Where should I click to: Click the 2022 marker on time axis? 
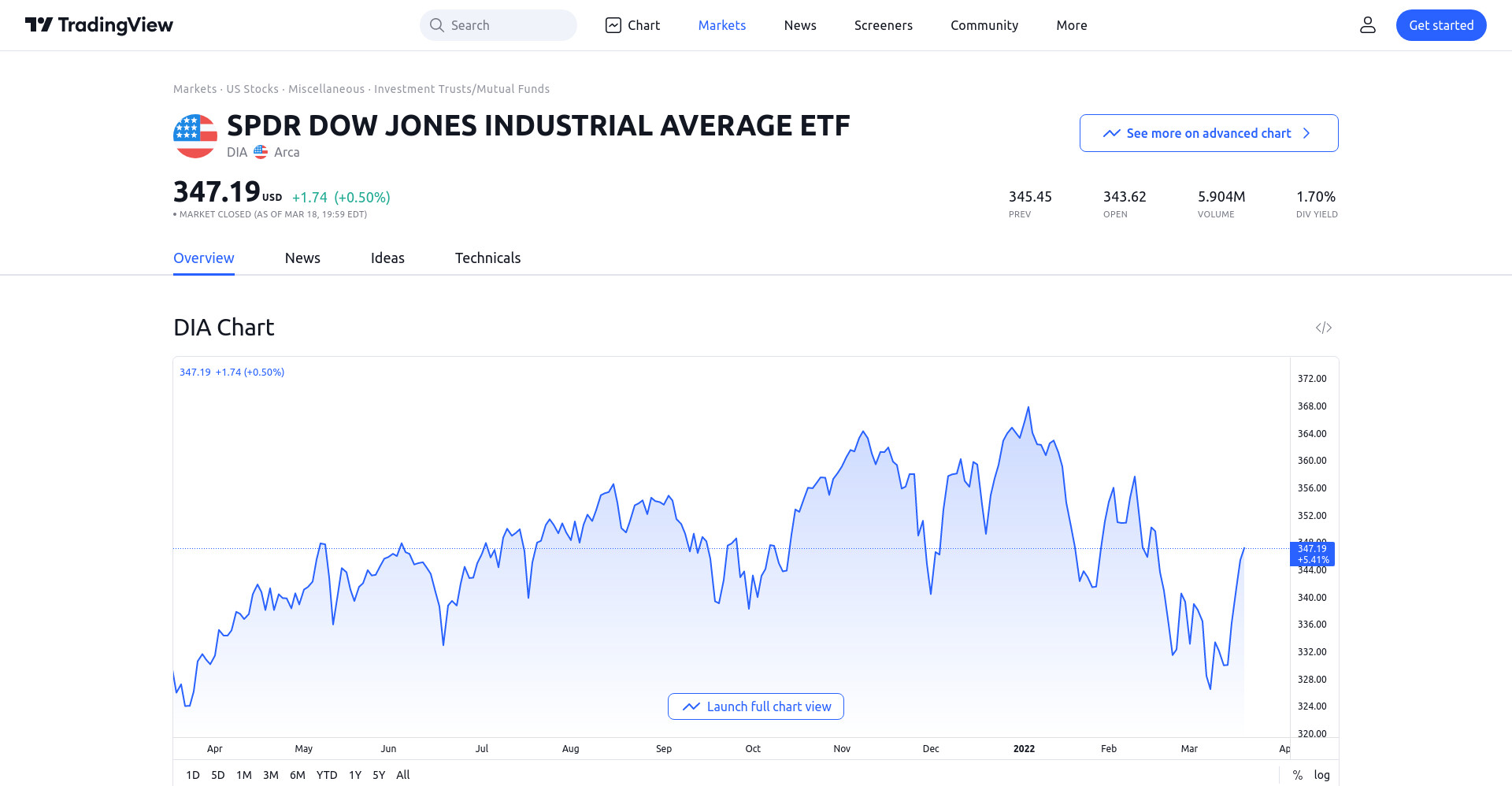[1024, 749]
